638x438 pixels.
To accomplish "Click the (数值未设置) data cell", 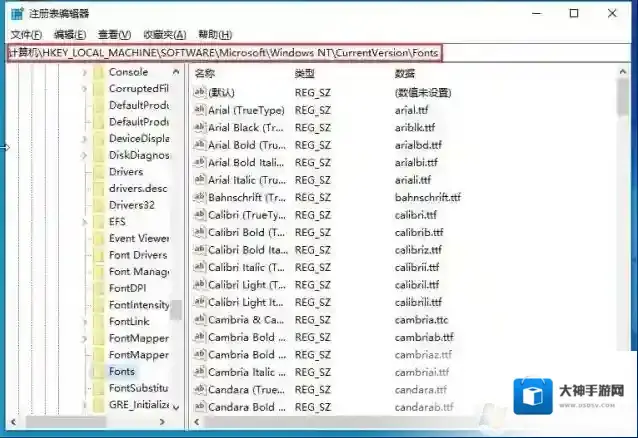I will [x=423, y=92].
